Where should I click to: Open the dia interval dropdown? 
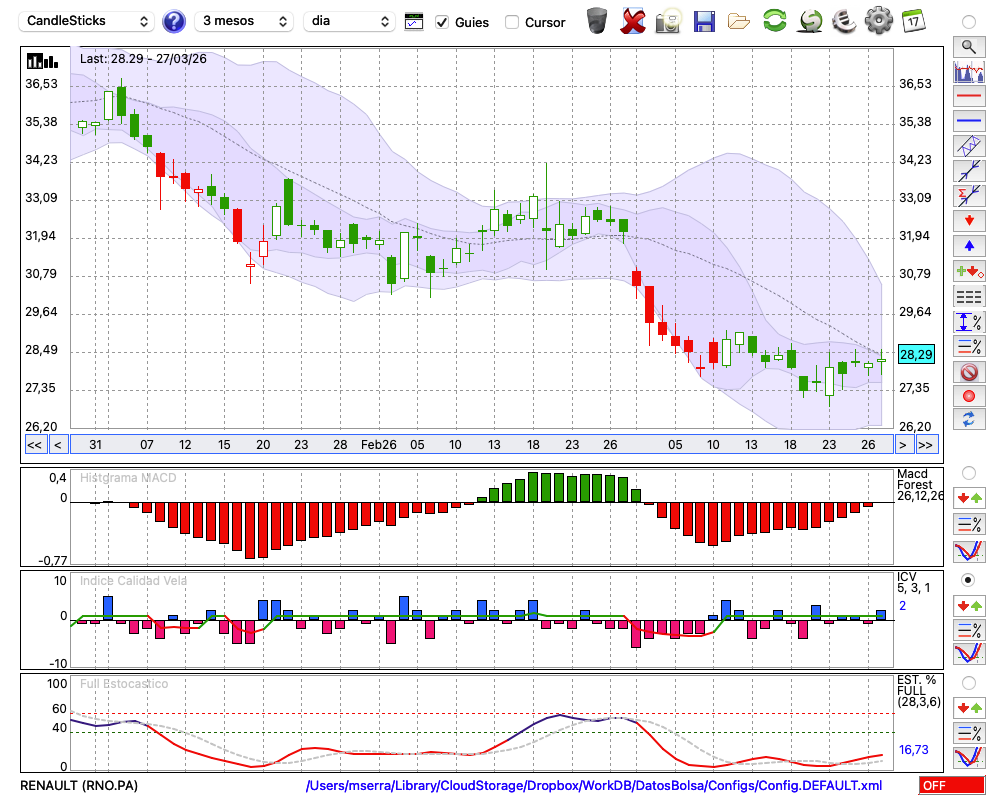pos(349,21)
